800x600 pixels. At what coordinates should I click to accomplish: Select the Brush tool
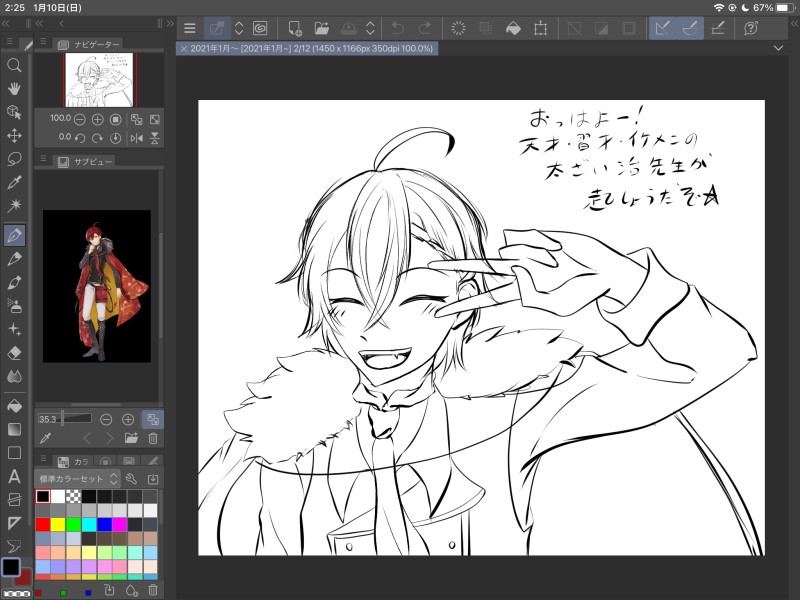coord(14,282)
